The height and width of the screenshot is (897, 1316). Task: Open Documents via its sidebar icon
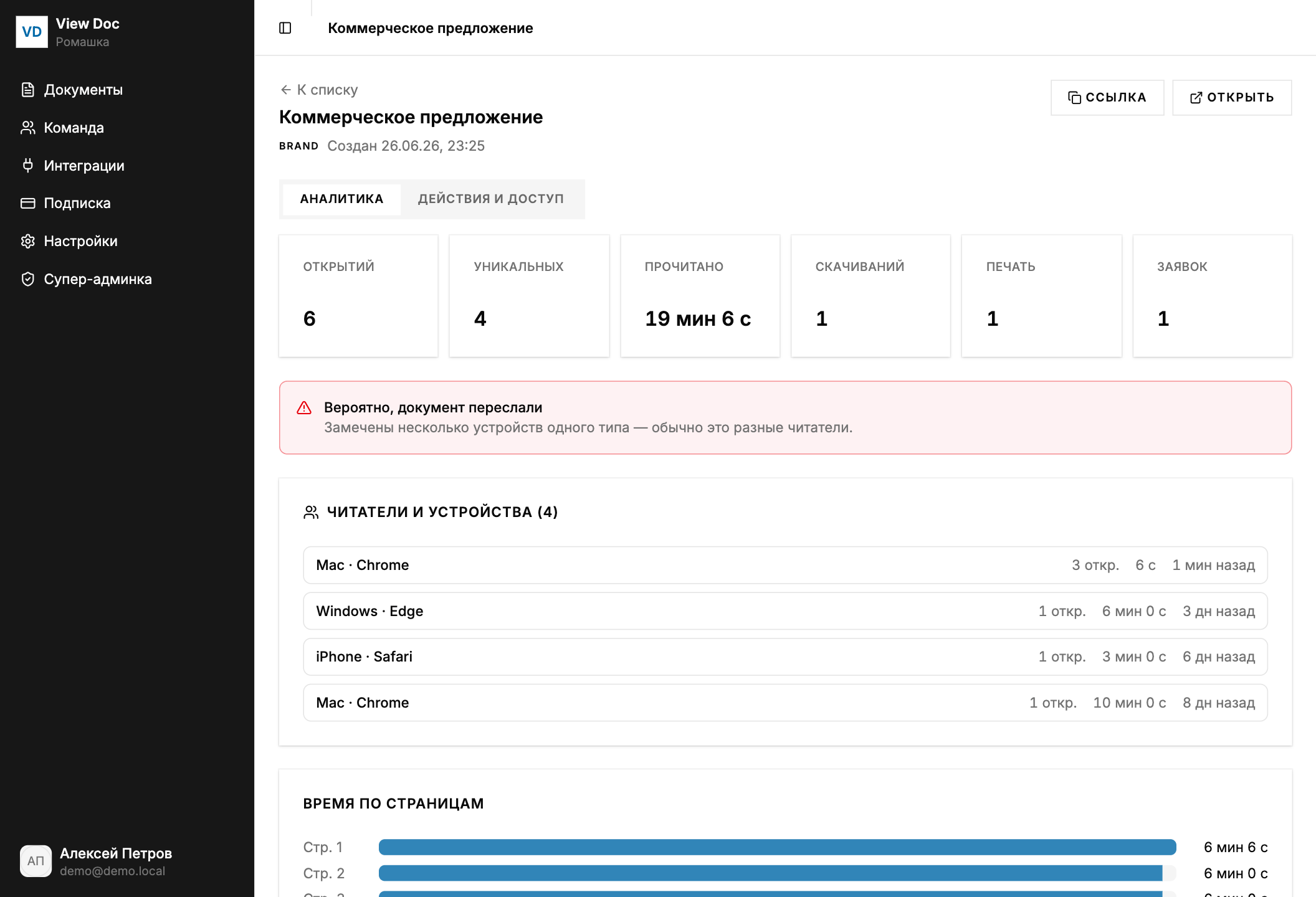28,90
